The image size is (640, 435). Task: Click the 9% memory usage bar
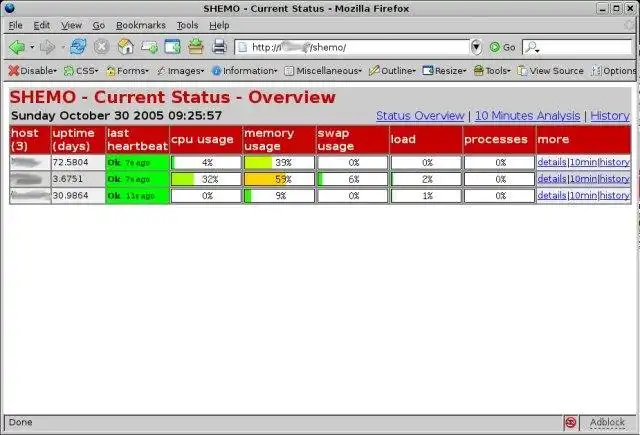280,196
